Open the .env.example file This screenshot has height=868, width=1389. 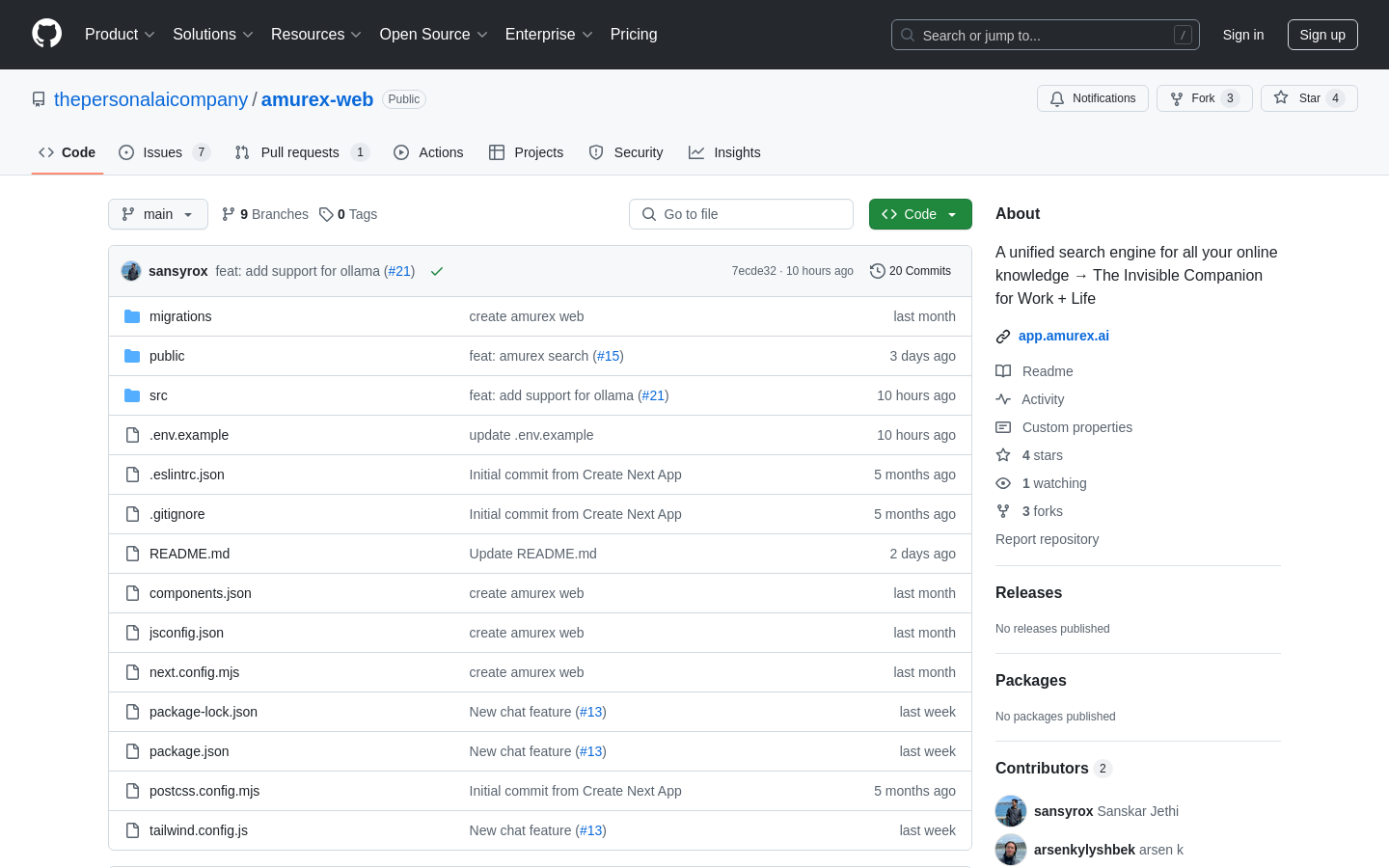[189, 435]
